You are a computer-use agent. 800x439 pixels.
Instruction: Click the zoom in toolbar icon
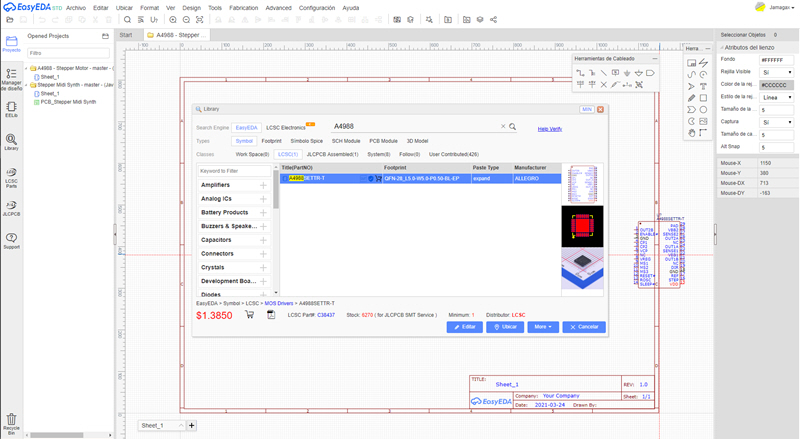[x=173, y=20]
